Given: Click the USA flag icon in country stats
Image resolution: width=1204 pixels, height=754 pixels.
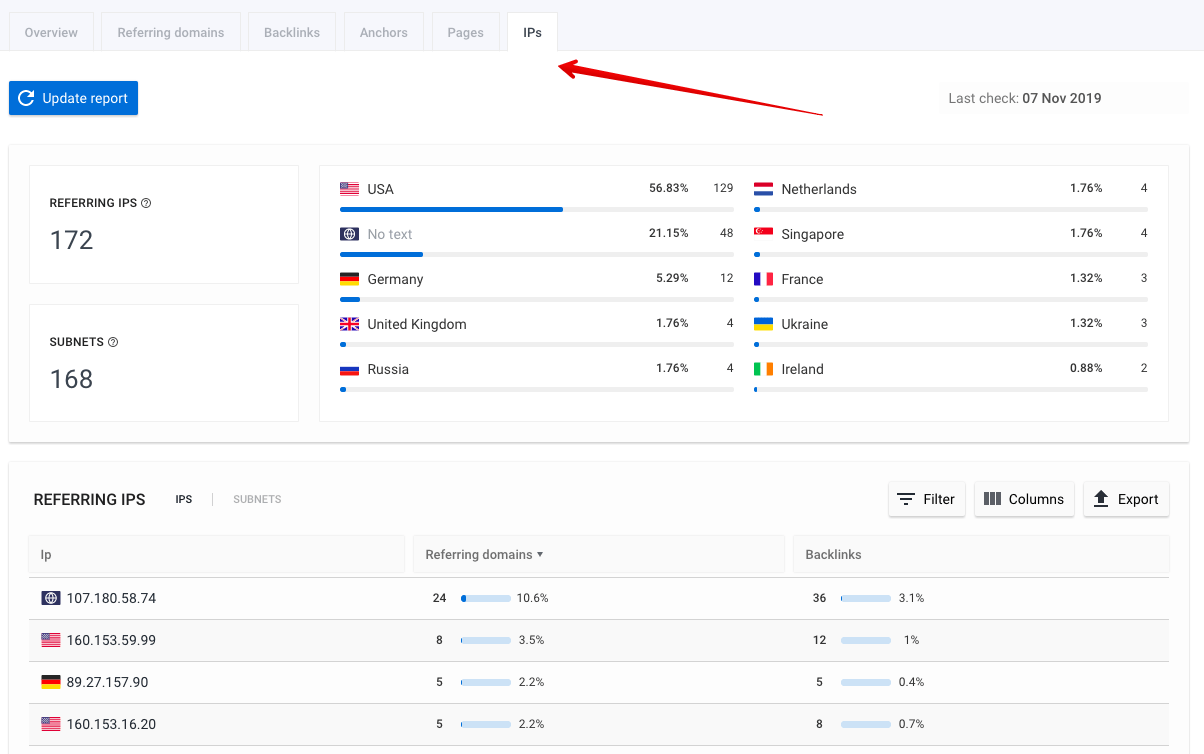Looking at the screenshot, I should pyautogui.click(x=349, y=188).
